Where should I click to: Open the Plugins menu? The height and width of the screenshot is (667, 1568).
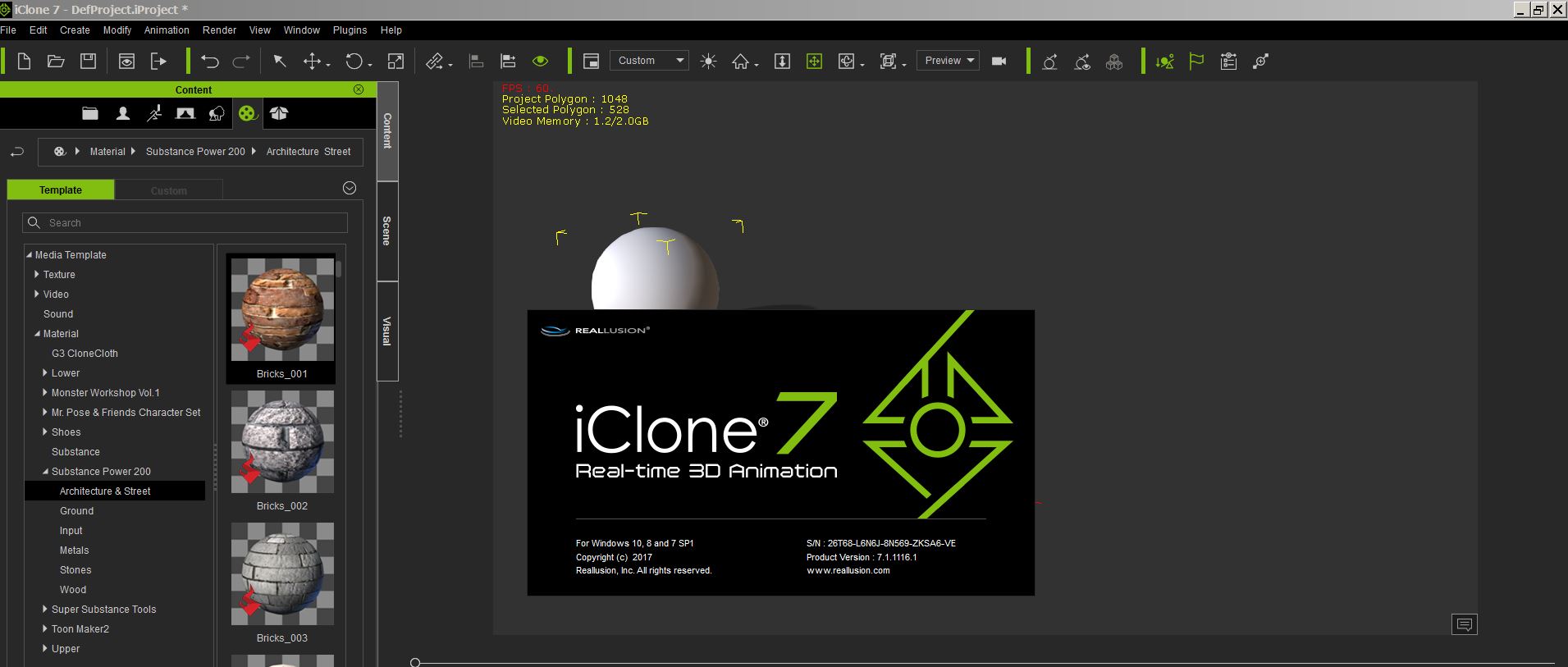tap(350, 30)
